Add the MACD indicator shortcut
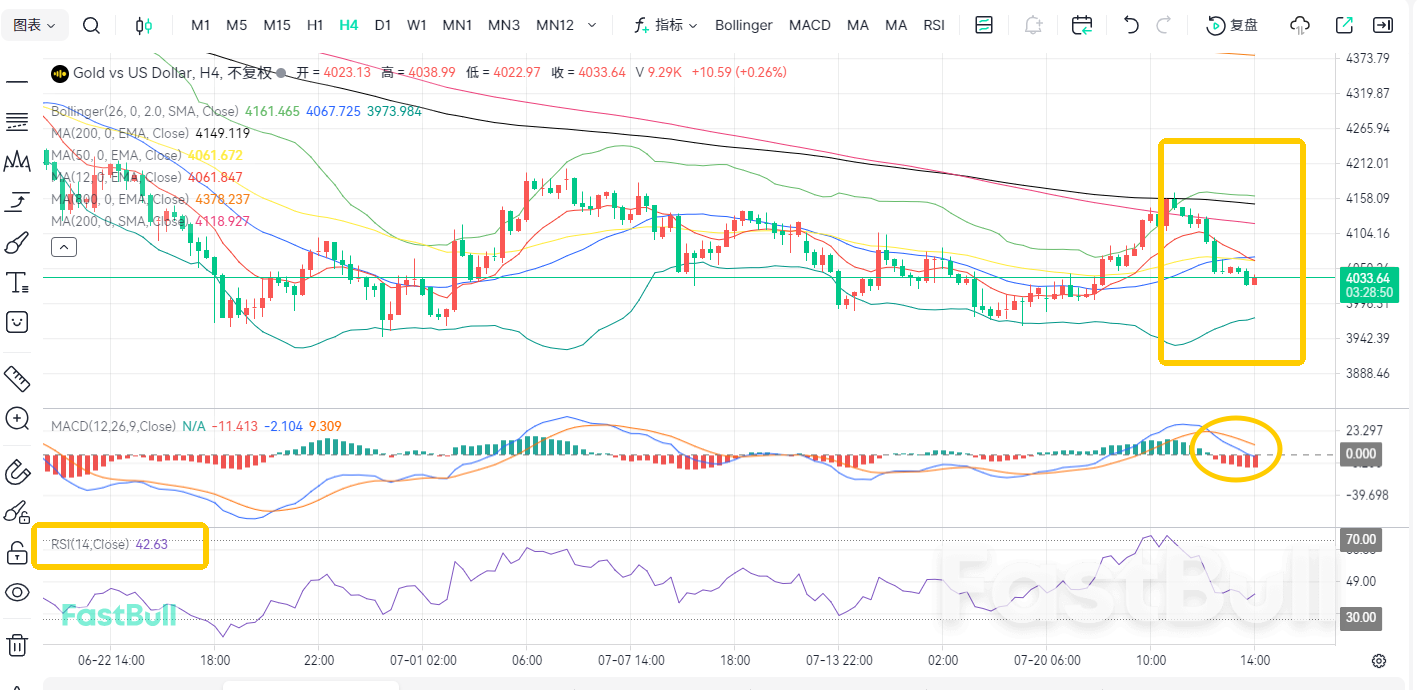1420x690 pixels. pos(810,25)
